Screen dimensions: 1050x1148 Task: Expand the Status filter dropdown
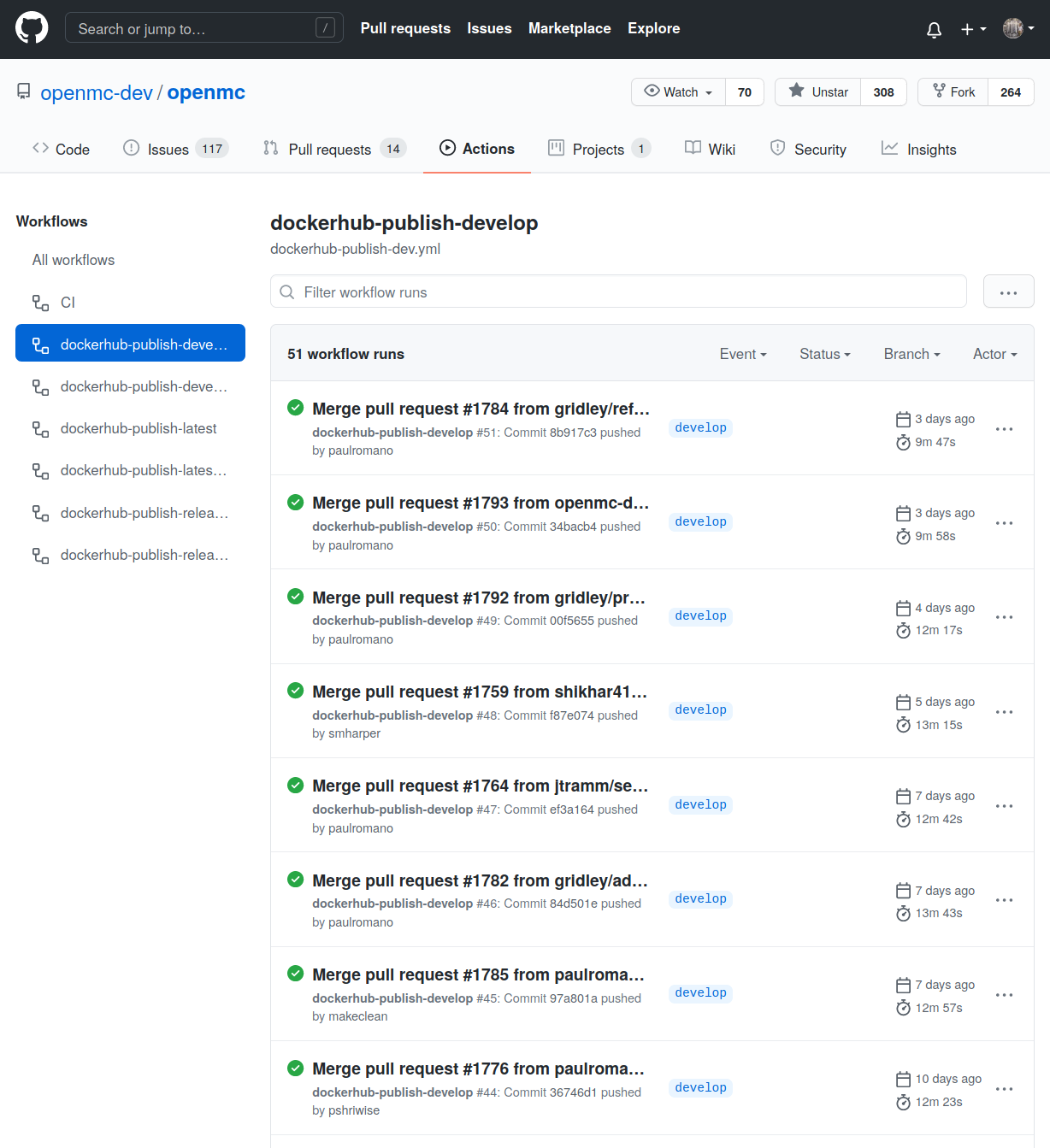(x=825, y=354)
